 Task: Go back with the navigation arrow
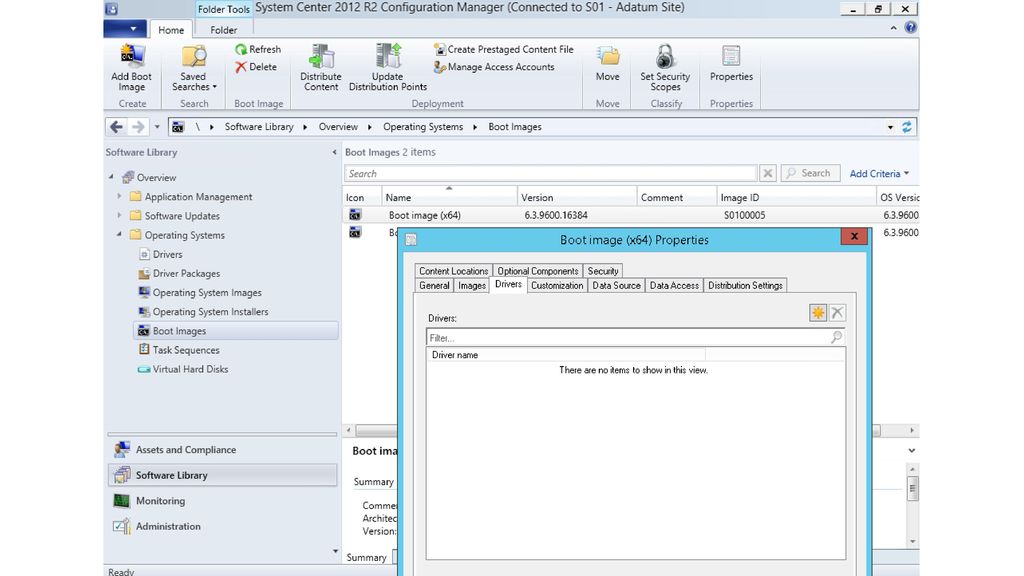pos(116,127)
